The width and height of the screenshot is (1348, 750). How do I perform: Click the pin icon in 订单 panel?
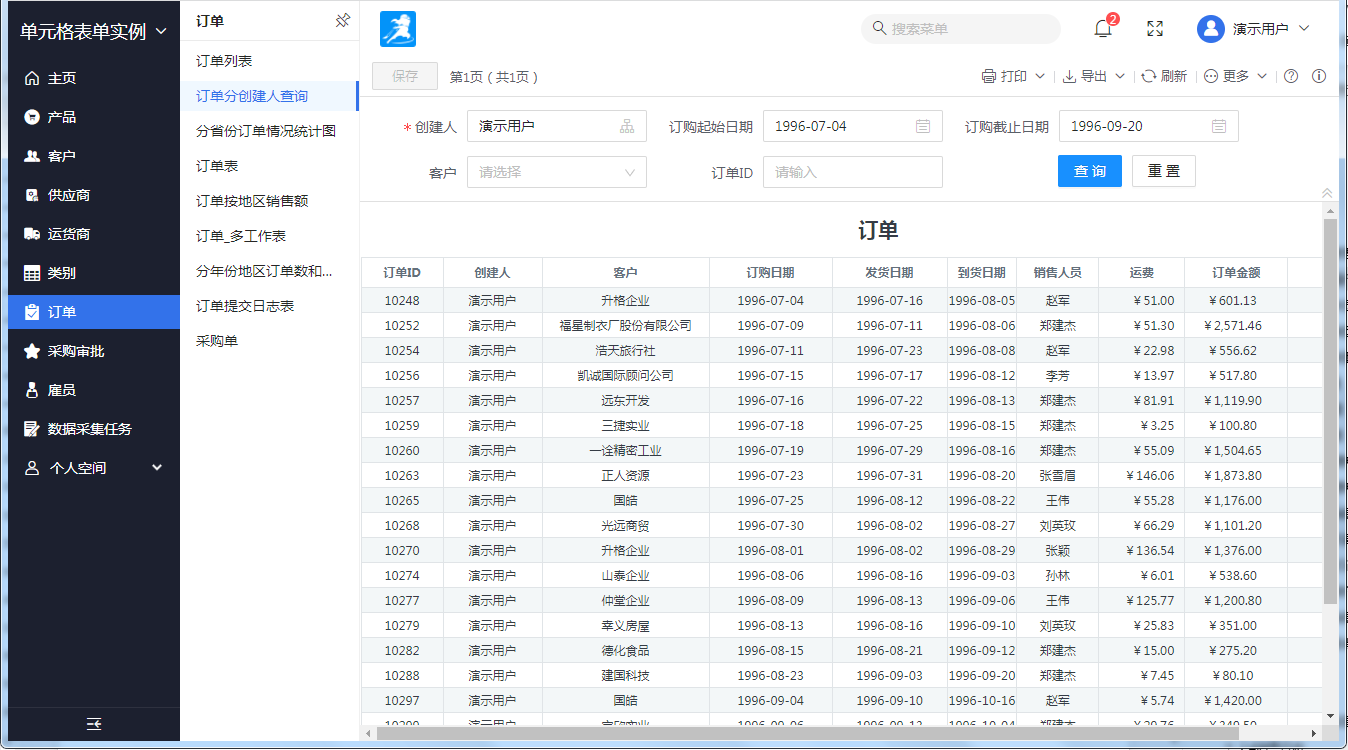343,20
